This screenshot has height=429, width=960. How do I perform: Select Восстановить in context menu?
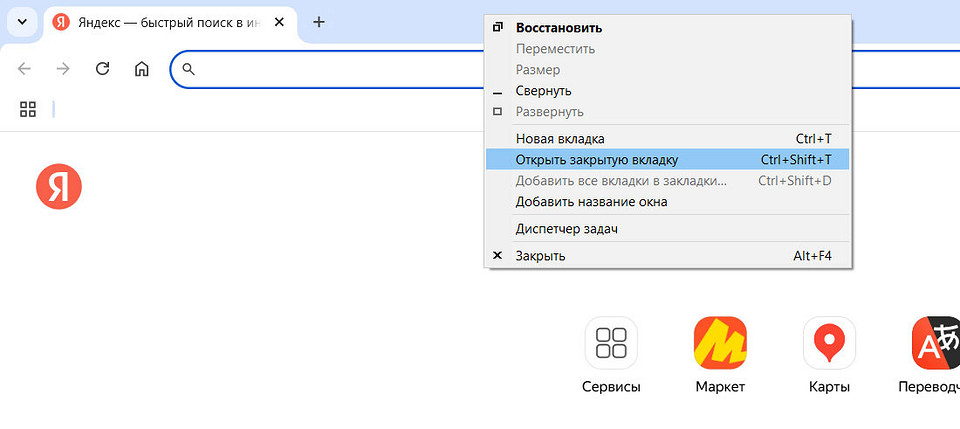(558, 28)
